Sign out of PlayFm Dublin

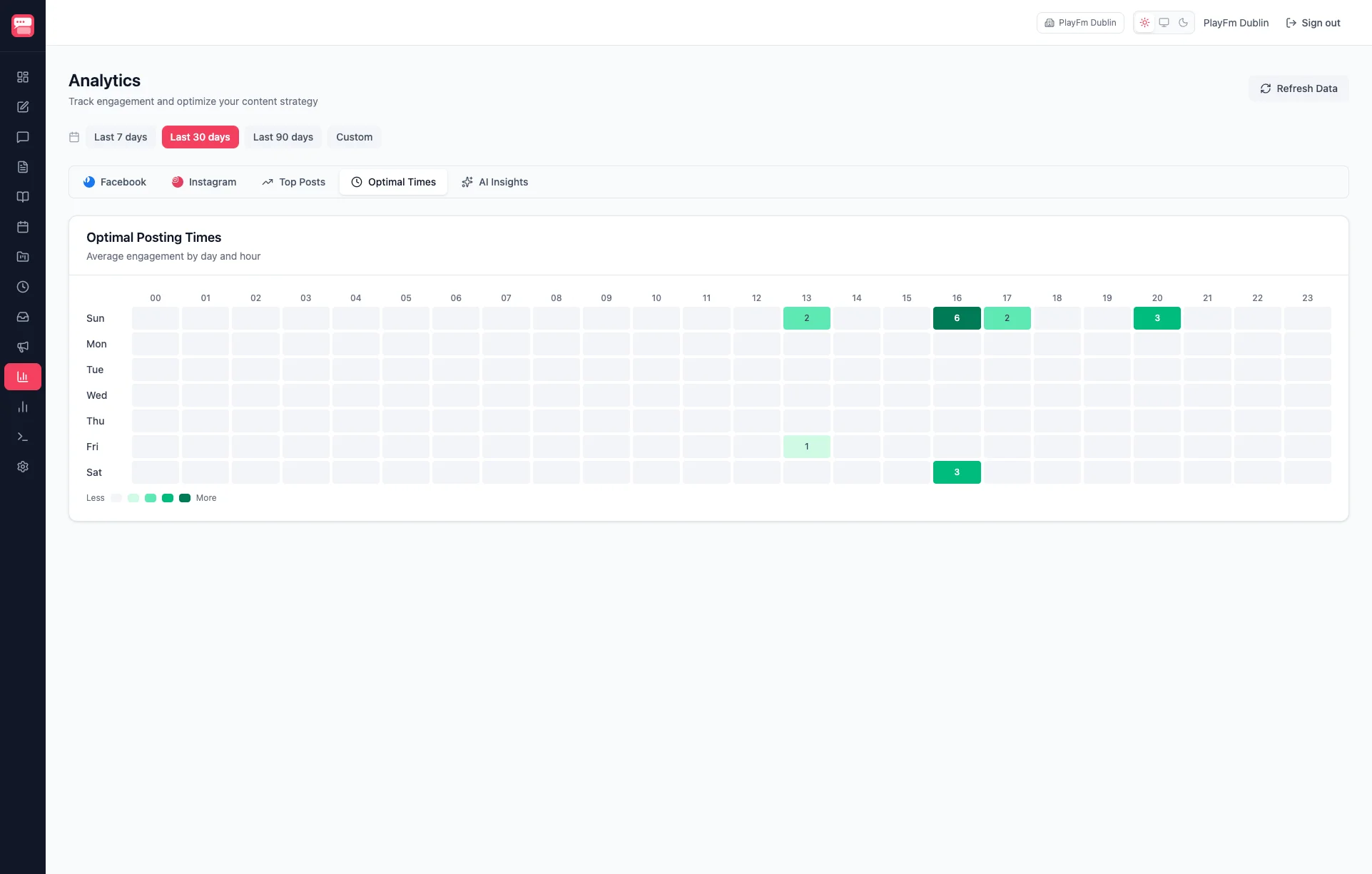tap(1313, 22)
